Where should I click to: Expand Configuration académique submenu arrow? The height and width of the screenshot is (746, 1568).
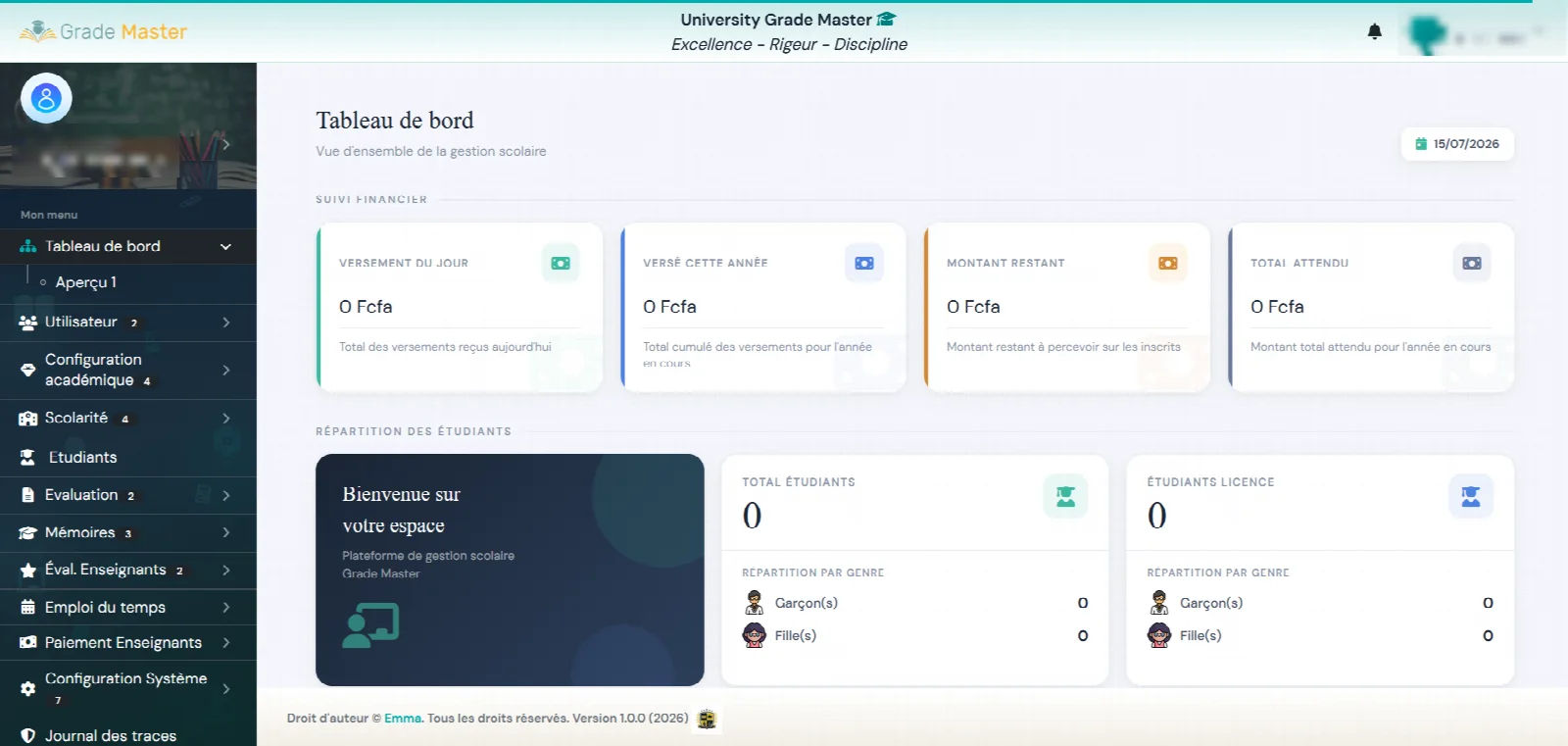point(226,370)
